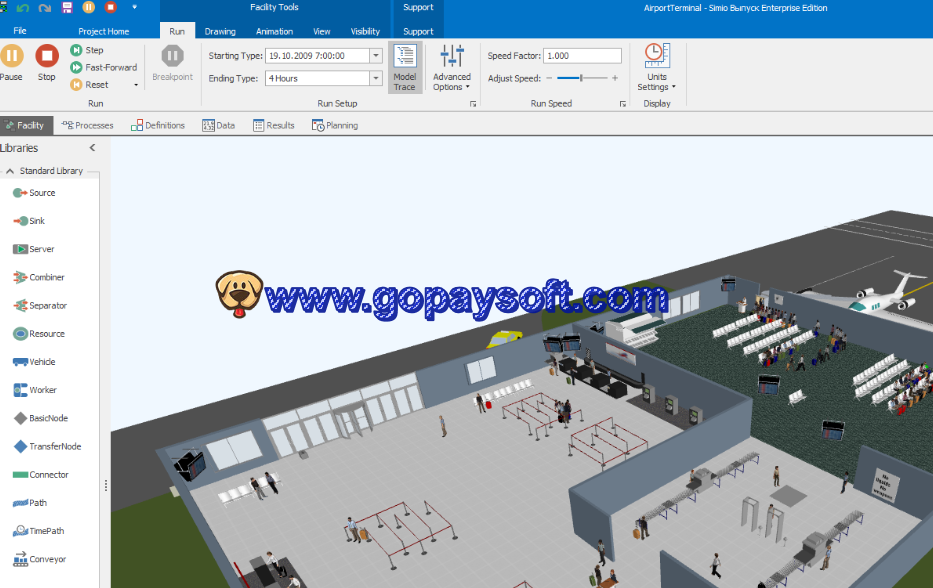The height and width of the screenshot is (588, 933).
Task: Click the Libraries panel splitter handle
Action: pos(106,485)
